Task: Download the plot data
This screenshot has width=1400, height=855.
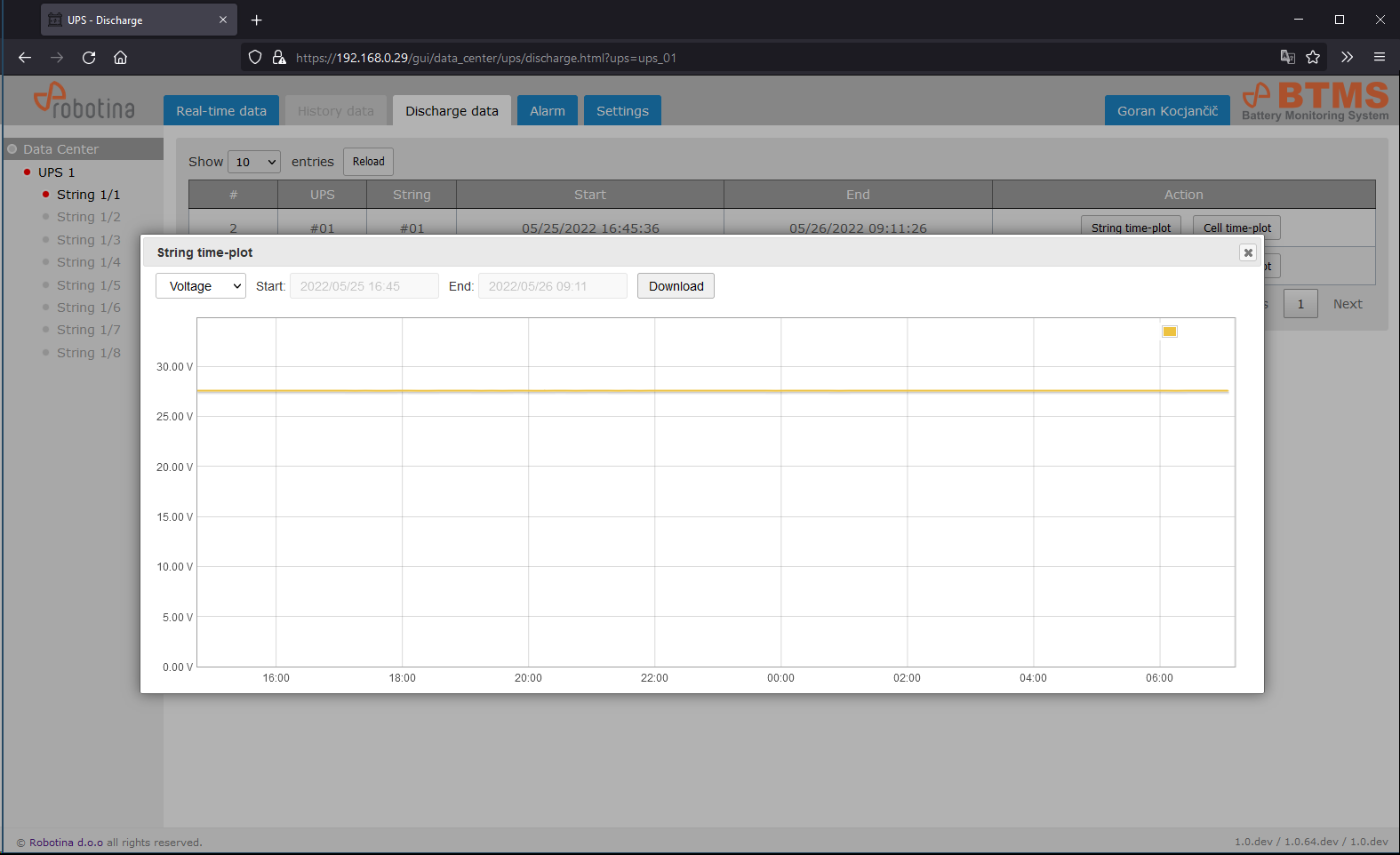Action: coord(676,286)
